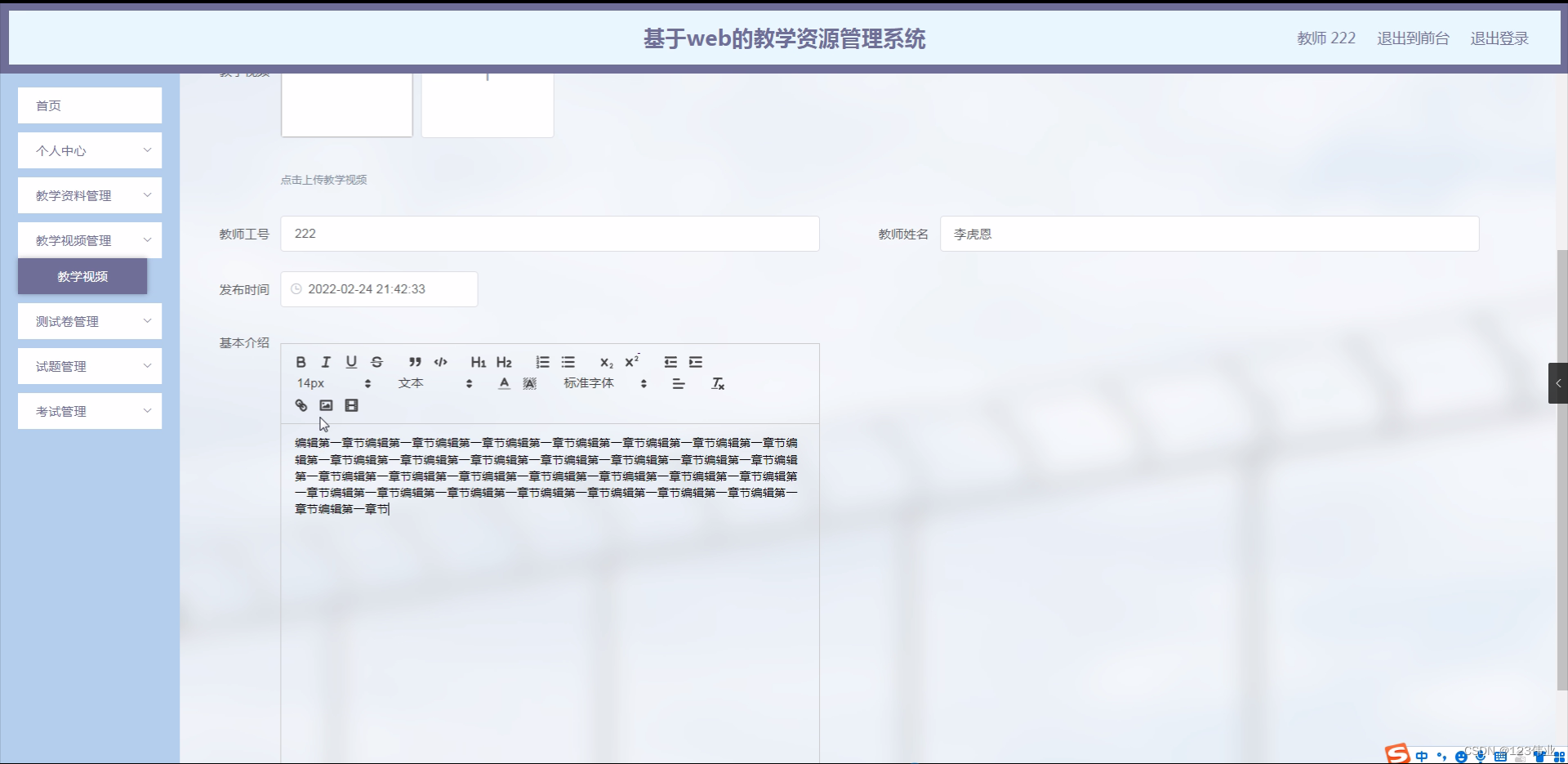Screen dimensions: 1568x764
Task: Insert a code block in the editor
Action: click(x=441, y=362)
